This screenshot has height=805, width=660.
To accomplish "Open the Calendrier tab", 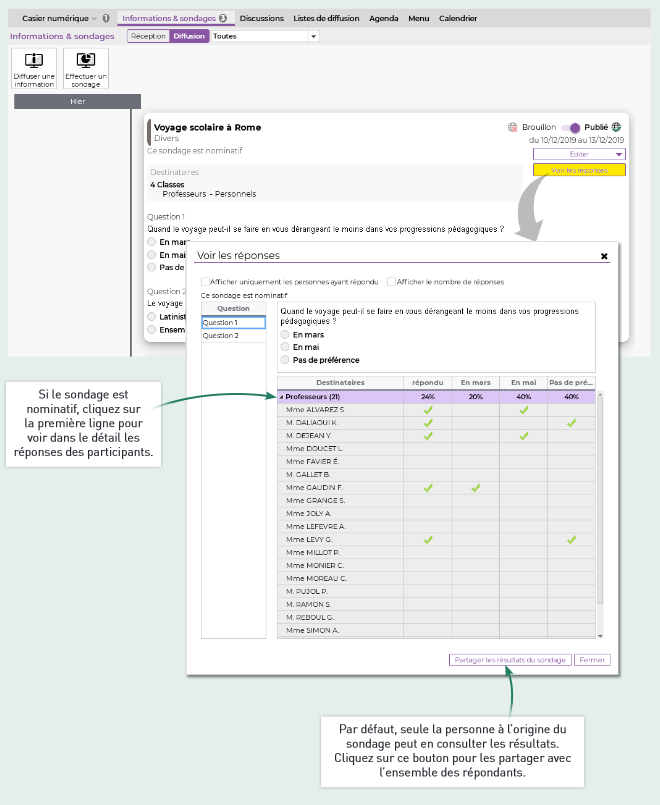I will tap(458, 18).
